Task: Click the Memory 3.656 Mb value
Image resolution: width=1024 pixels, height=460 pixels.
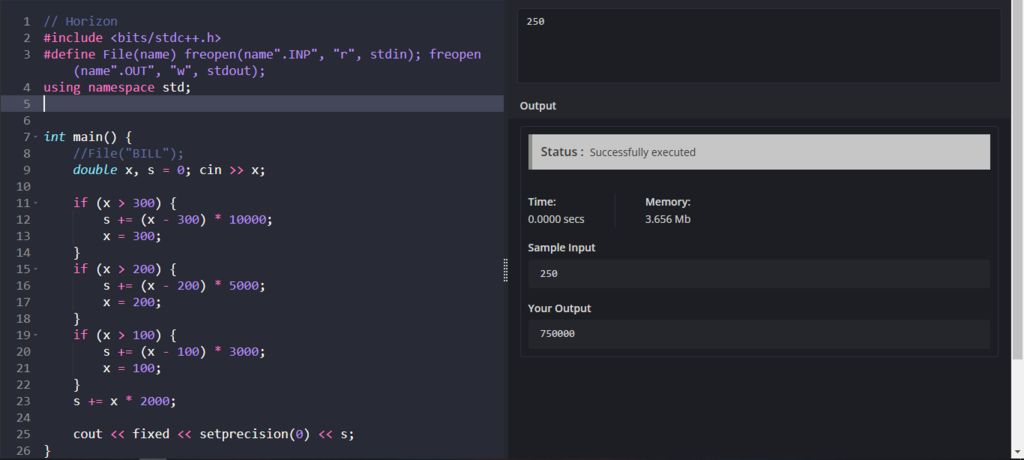Action: point(667,219)
